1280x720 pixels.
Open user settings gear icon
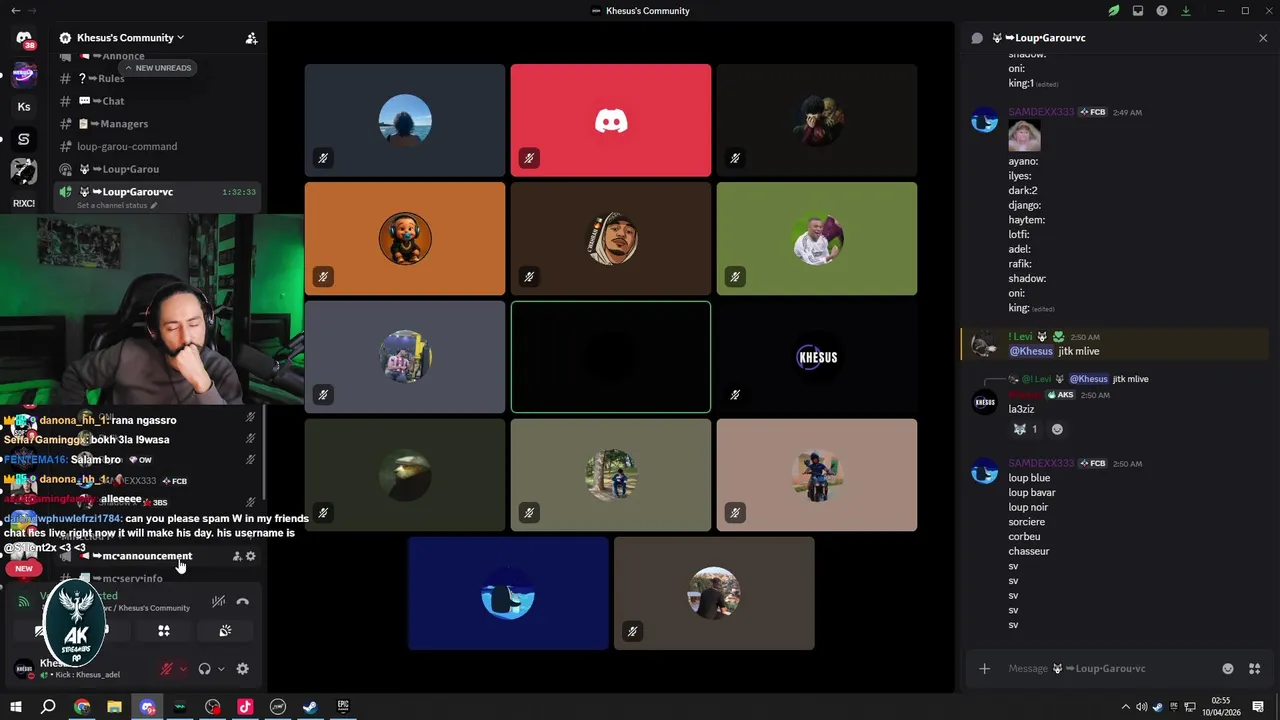click(x=242, y=669)
